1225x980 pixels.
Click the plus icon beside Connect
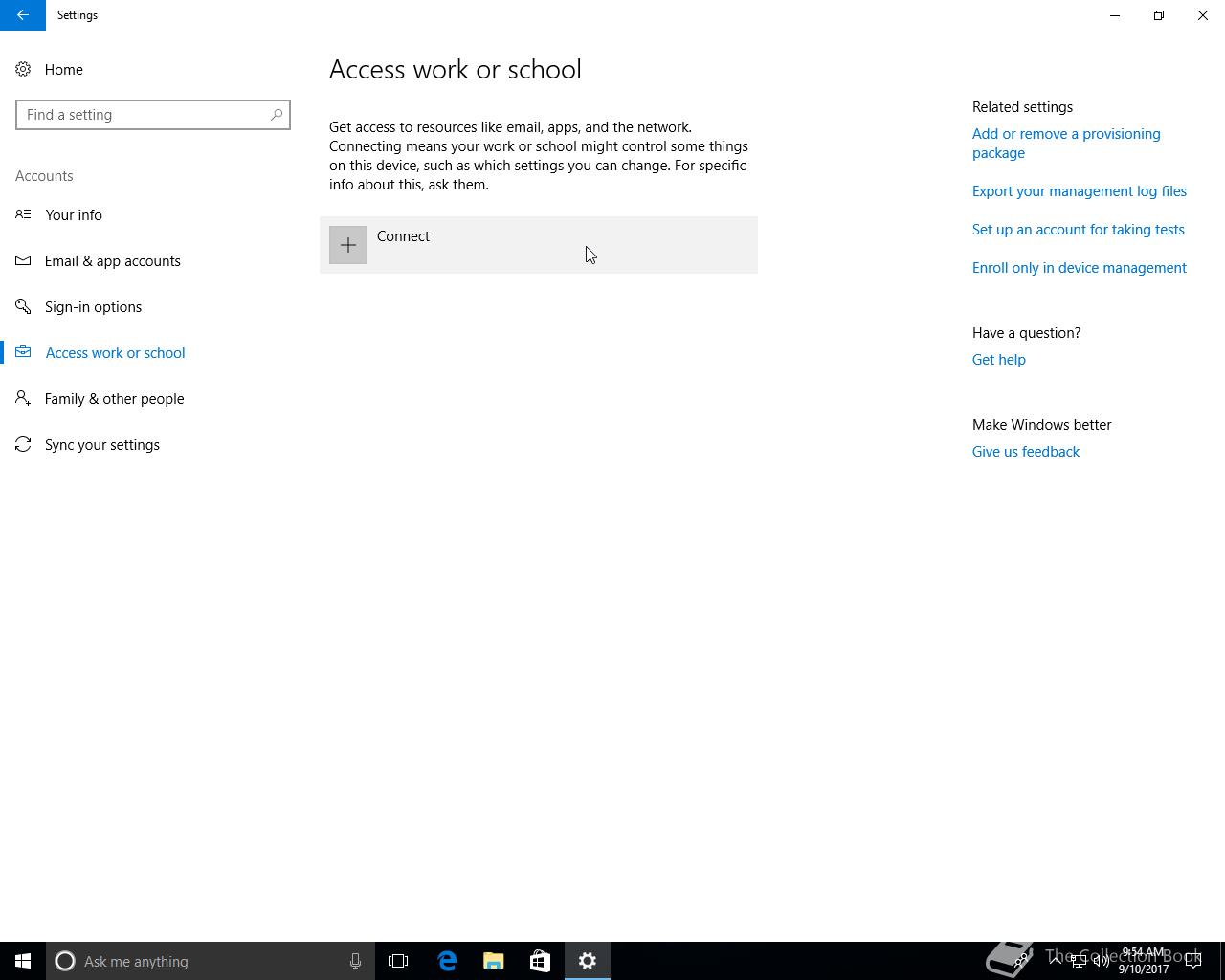tap(348, 245)
